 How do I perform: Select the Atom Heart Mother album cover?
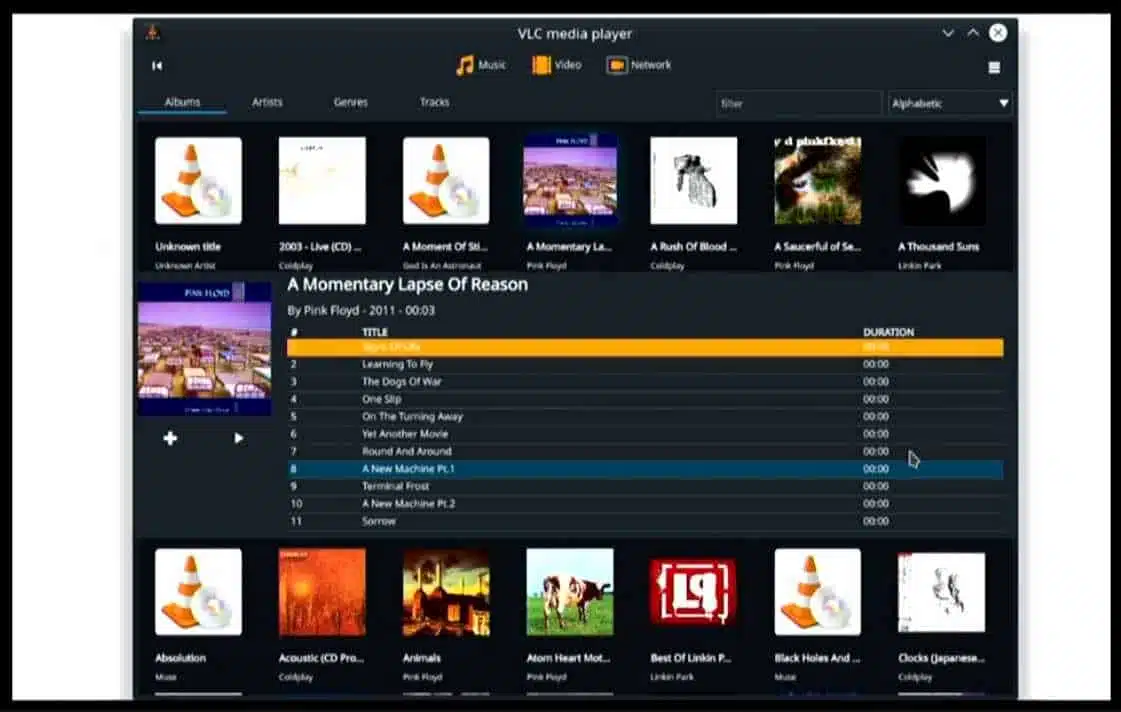click(570, 592)
